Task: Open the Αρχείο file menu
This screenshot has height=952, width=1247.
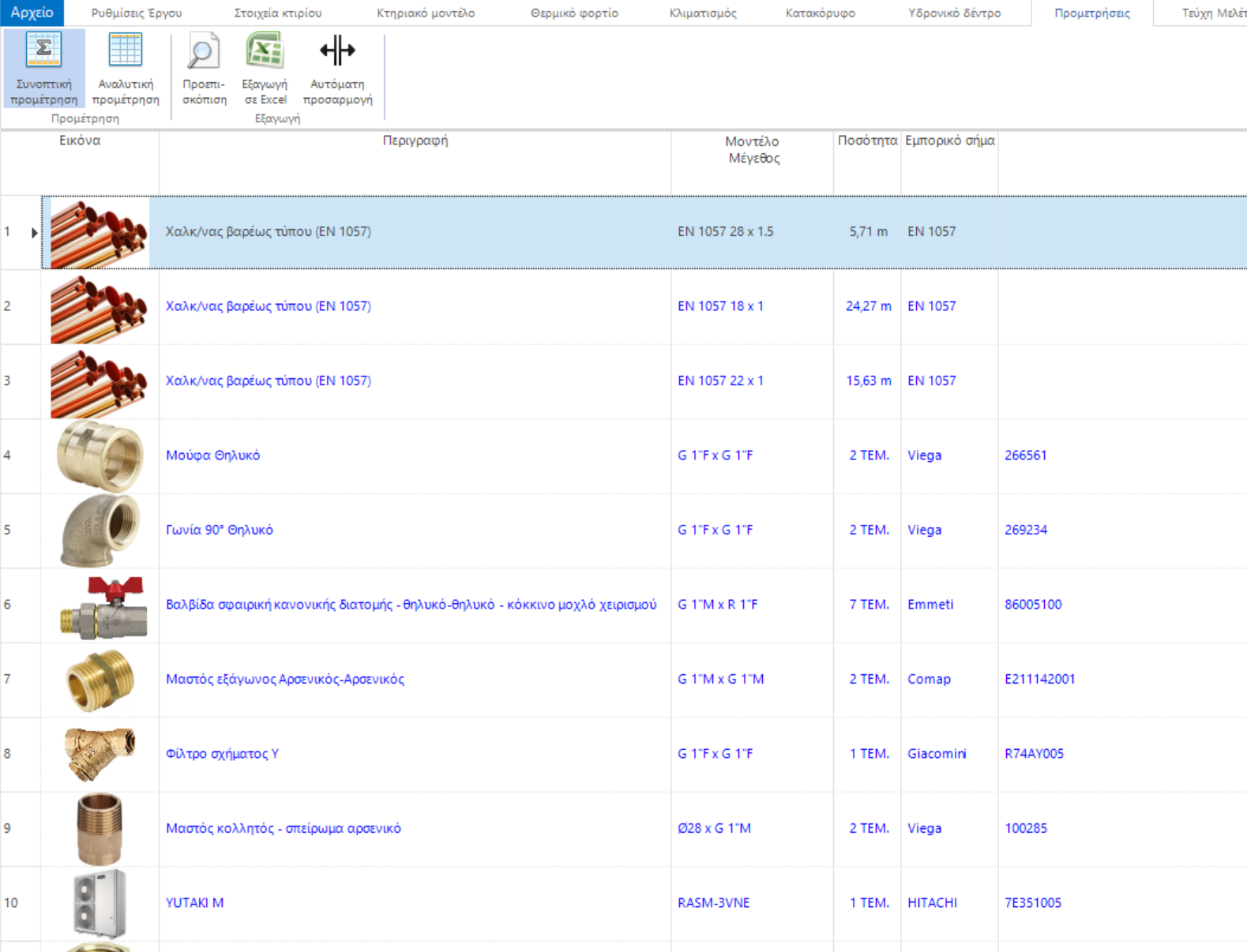Action: coord(32,13)
